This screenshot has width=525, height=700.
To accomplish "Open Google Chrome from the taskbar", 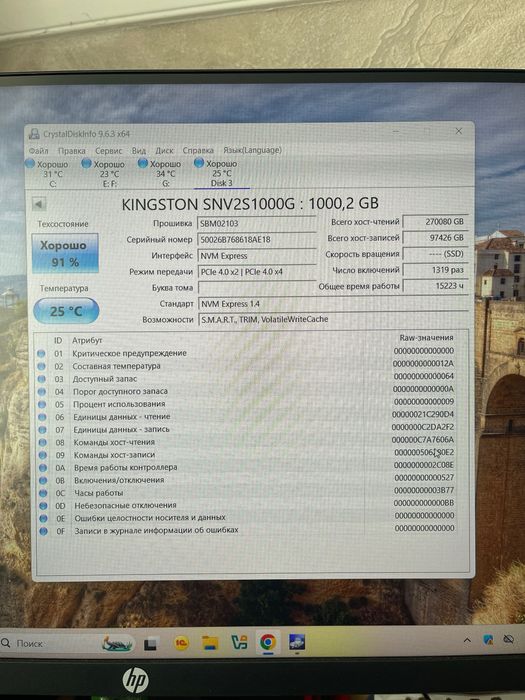I will (267, 642).
